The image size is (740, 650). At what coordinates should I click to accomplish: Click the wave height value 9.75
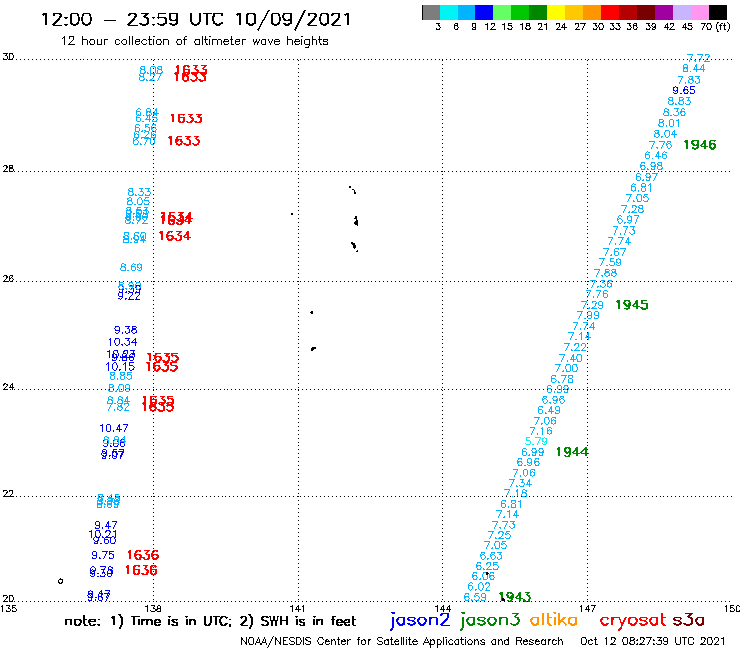(103, 556)
